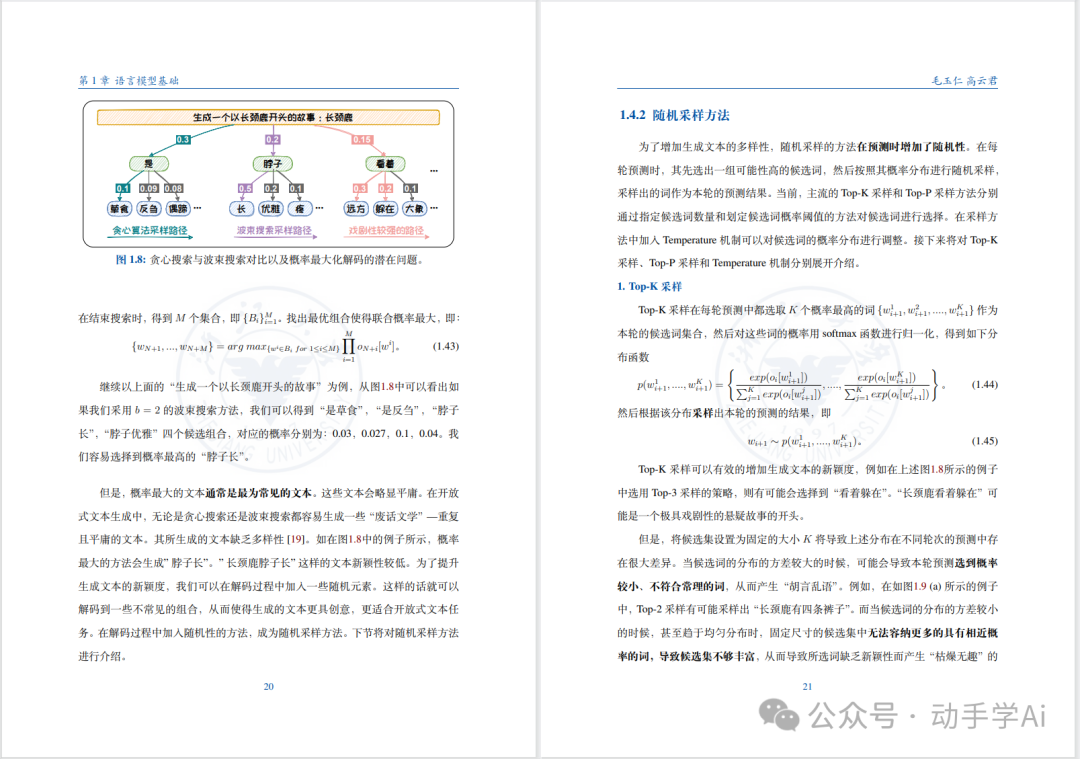Image resolution: width=1080 pixels, height=759 pixels.
Task: Click the blue leaf node '偶蹄'
Action: [x=178, y=209]
